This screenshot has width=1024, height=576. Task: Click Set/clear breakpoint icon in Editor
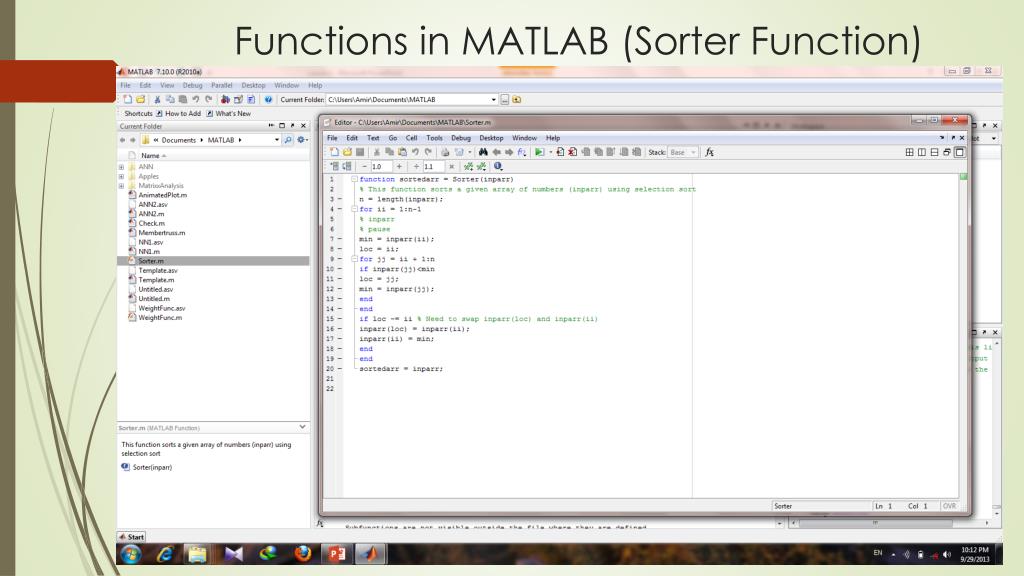pyautogui.click(x=560, y=152)
